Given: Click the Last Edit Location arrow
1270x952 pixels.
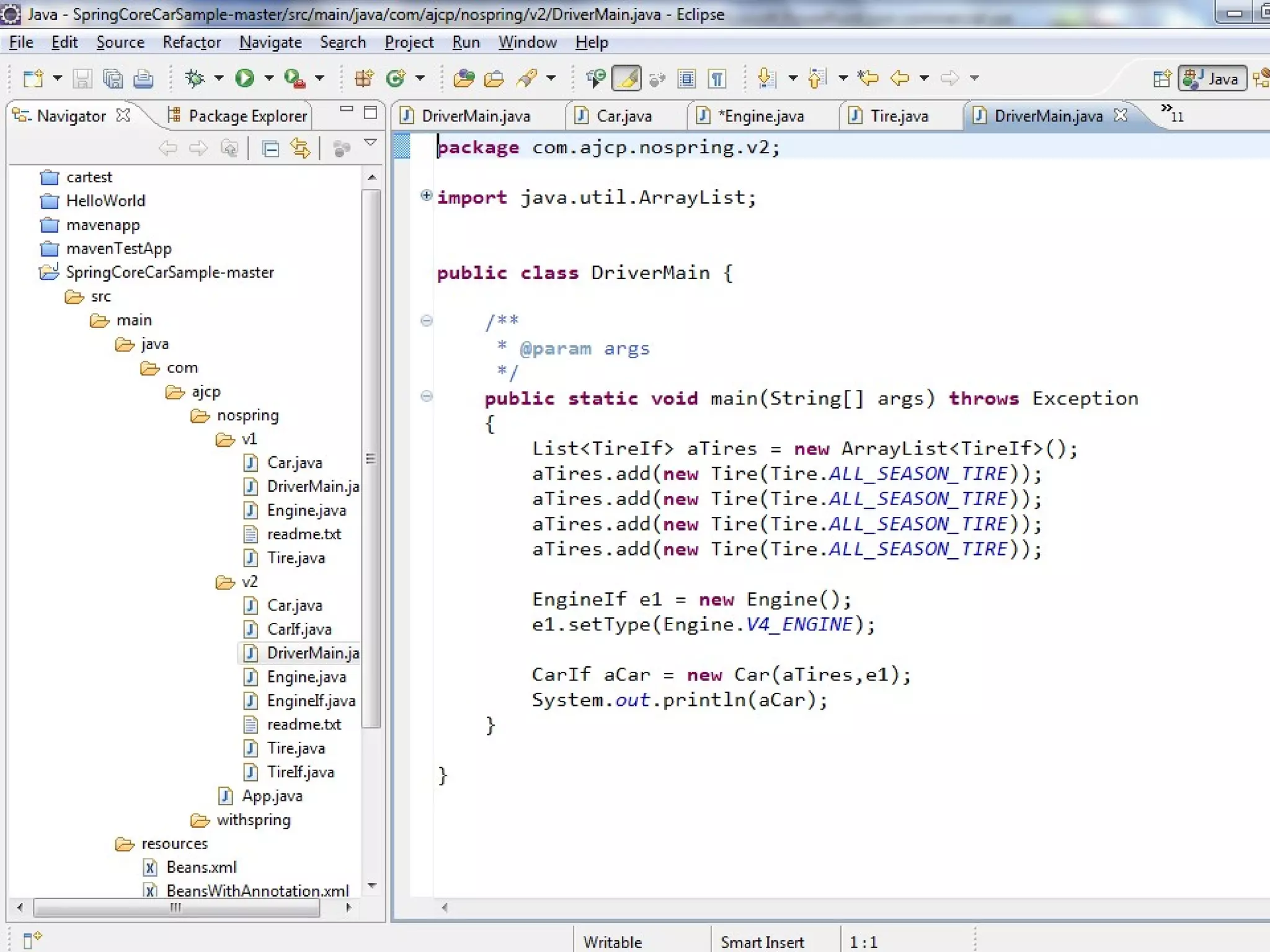Looking at the screenshot, I should (x=868, y=78).
